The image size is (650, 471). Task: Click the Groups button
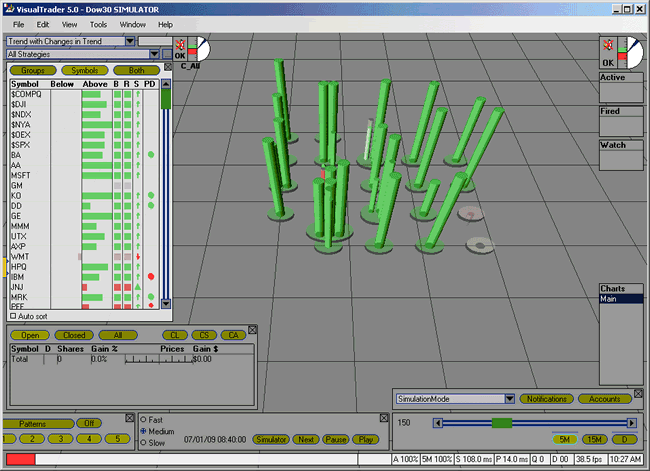click(x=33, y=70)
